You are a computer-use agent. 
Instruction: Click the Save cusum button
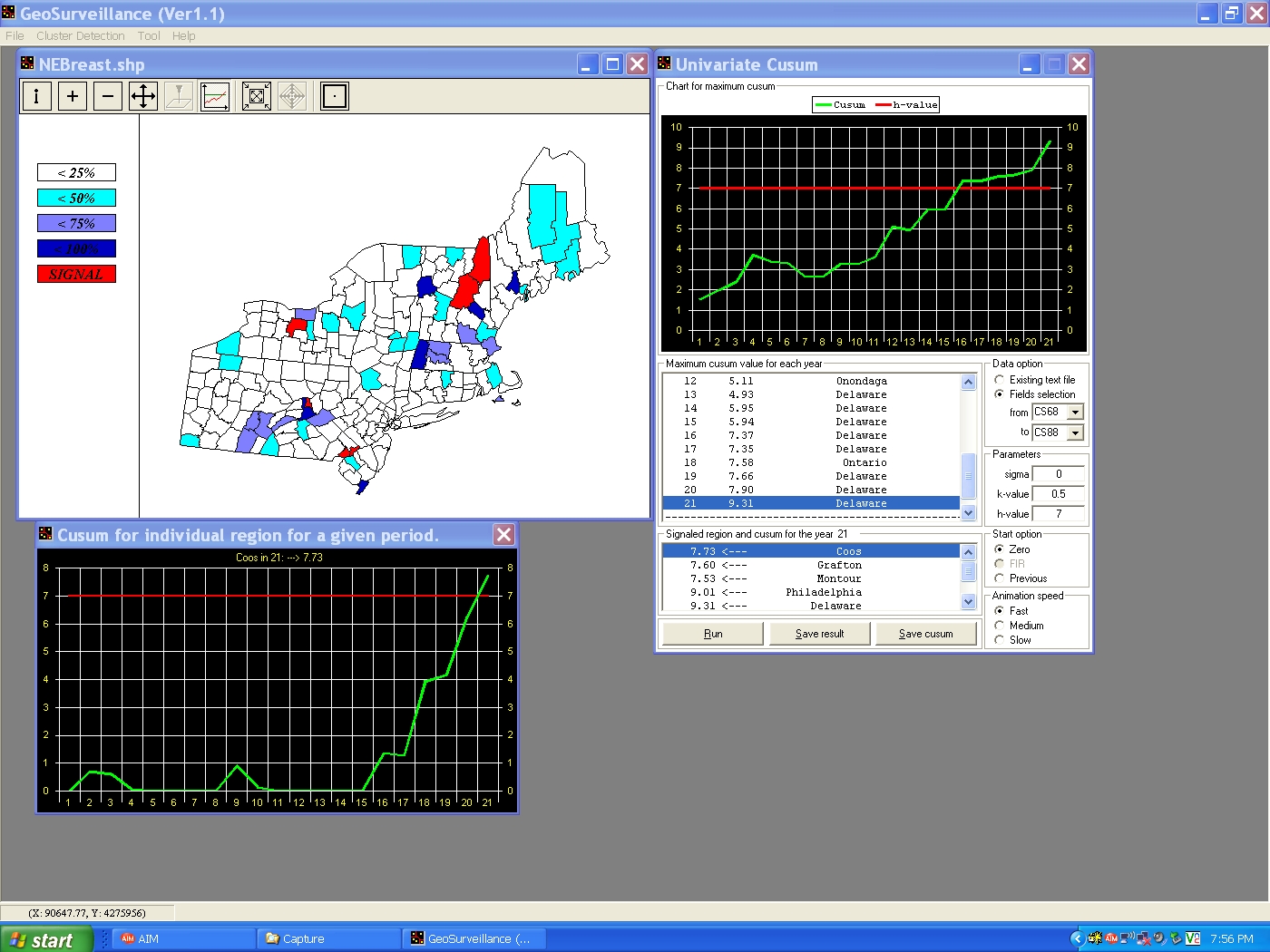click(x=925, y=634)
